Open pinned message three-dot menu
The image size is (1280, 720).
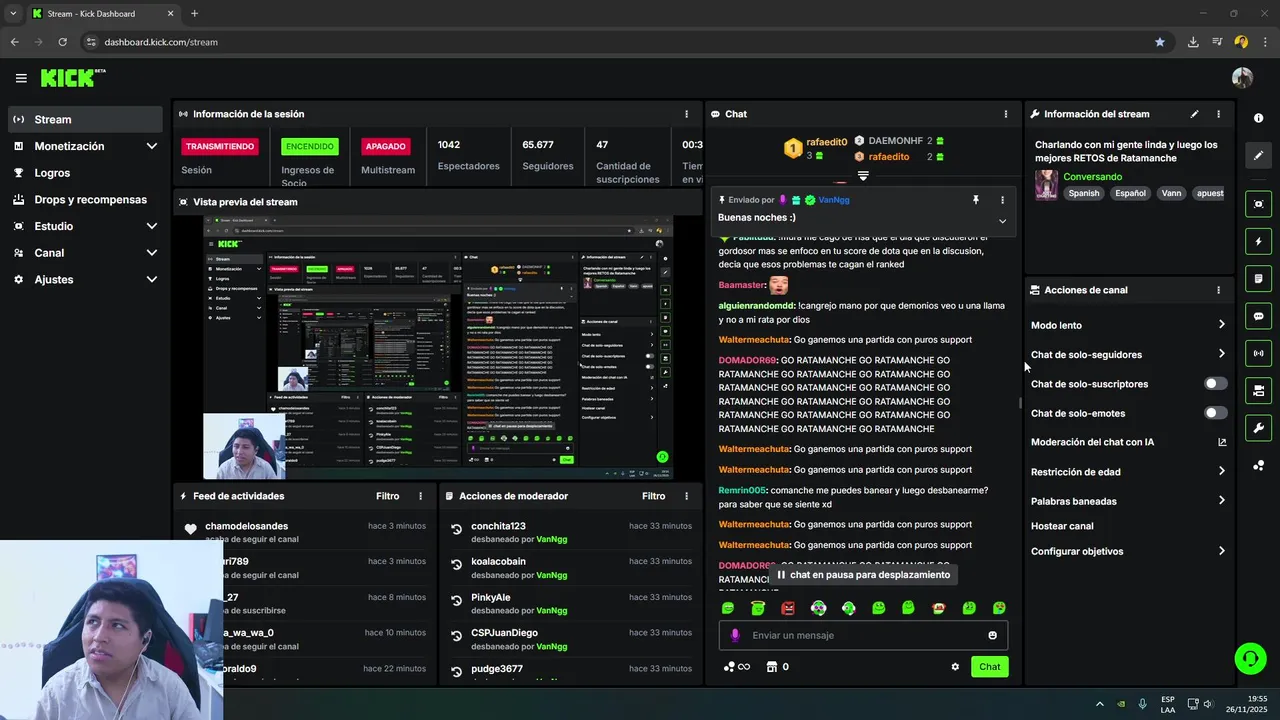tap(1002, 200)
